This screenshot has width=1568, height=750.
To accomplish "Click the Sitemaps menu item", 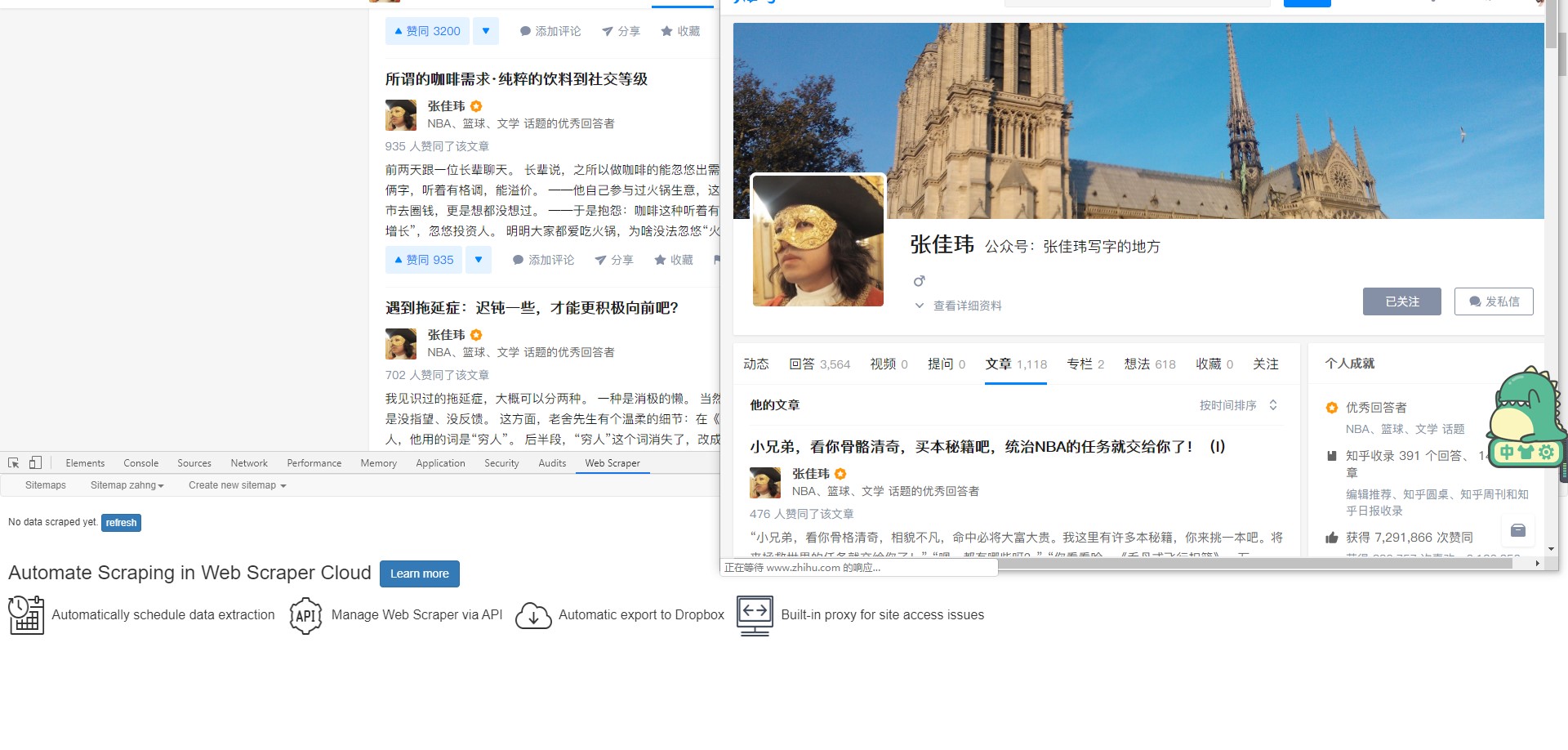I will pos(46,485).
